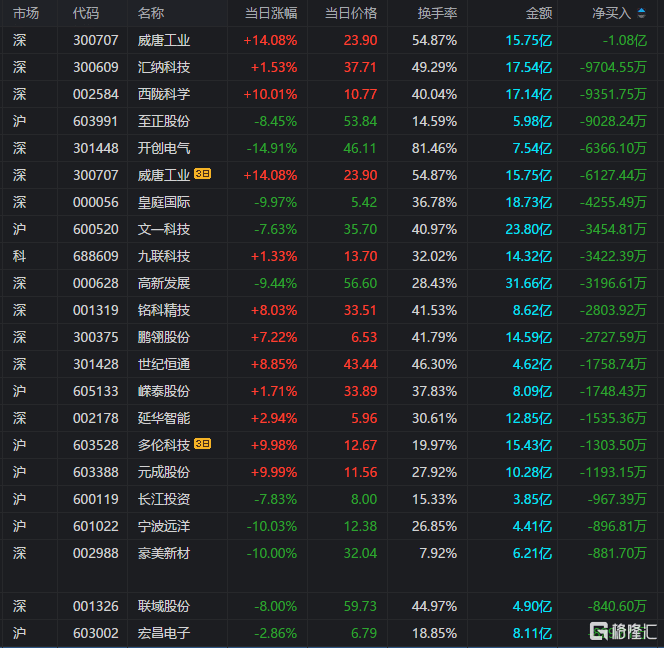The height and width of the screenshot is (648, 664).
Task: Sort table by 当日价格 column header
Action: (351, 14)
